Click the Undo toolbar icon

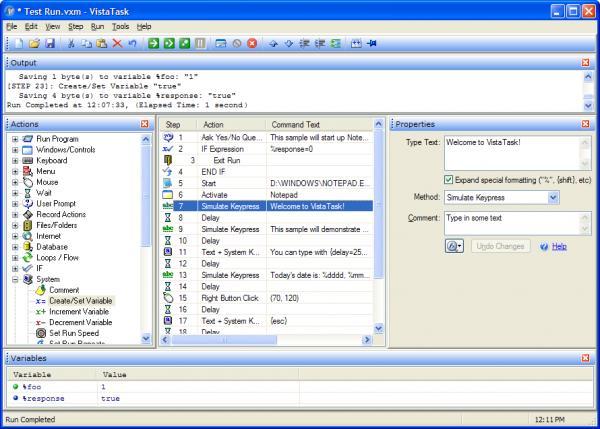coord(133,44)
